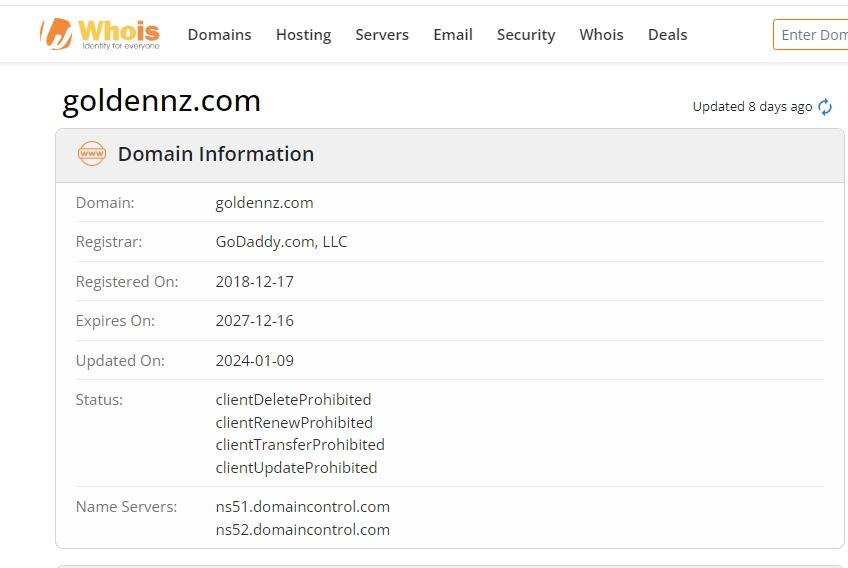The height and width of the screenshot is (568, 848).
Task: Open the Email menu
Action: coord(453,35)
